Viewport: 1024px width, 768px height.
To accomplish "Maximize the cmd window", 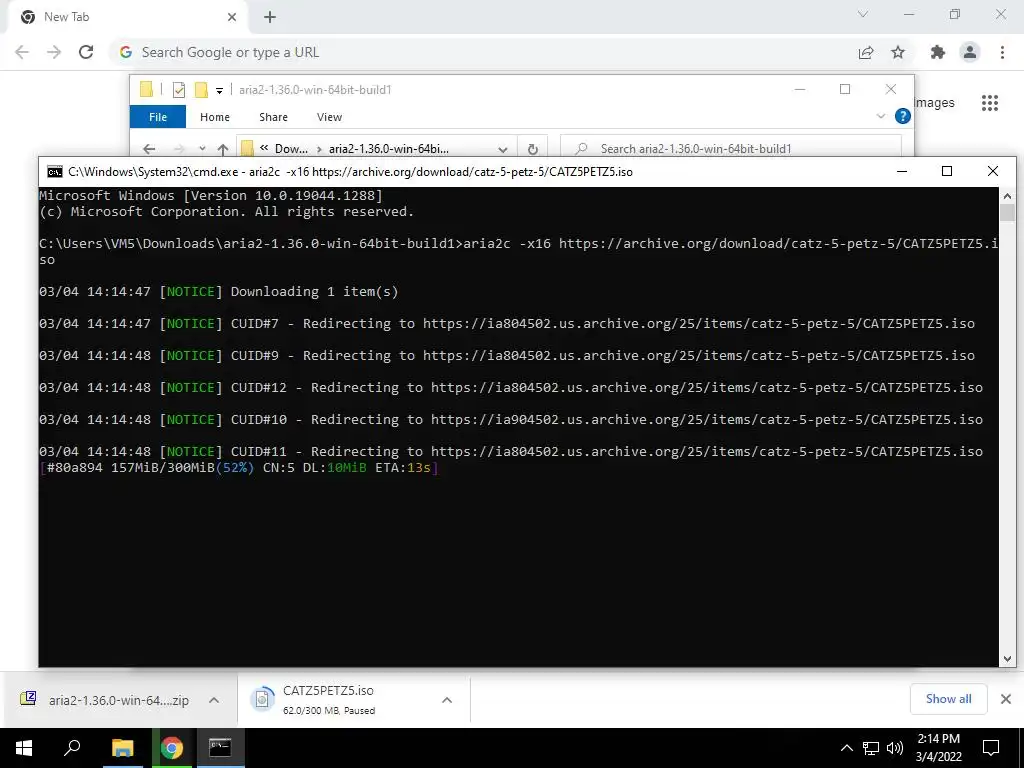I will point(947,171).
